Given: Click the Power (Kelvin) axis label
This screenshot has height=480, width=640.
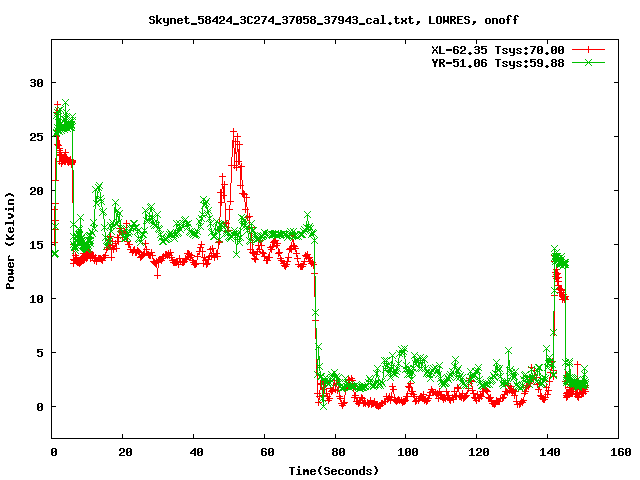Looking at the screenshot, I should click(10, 241).
